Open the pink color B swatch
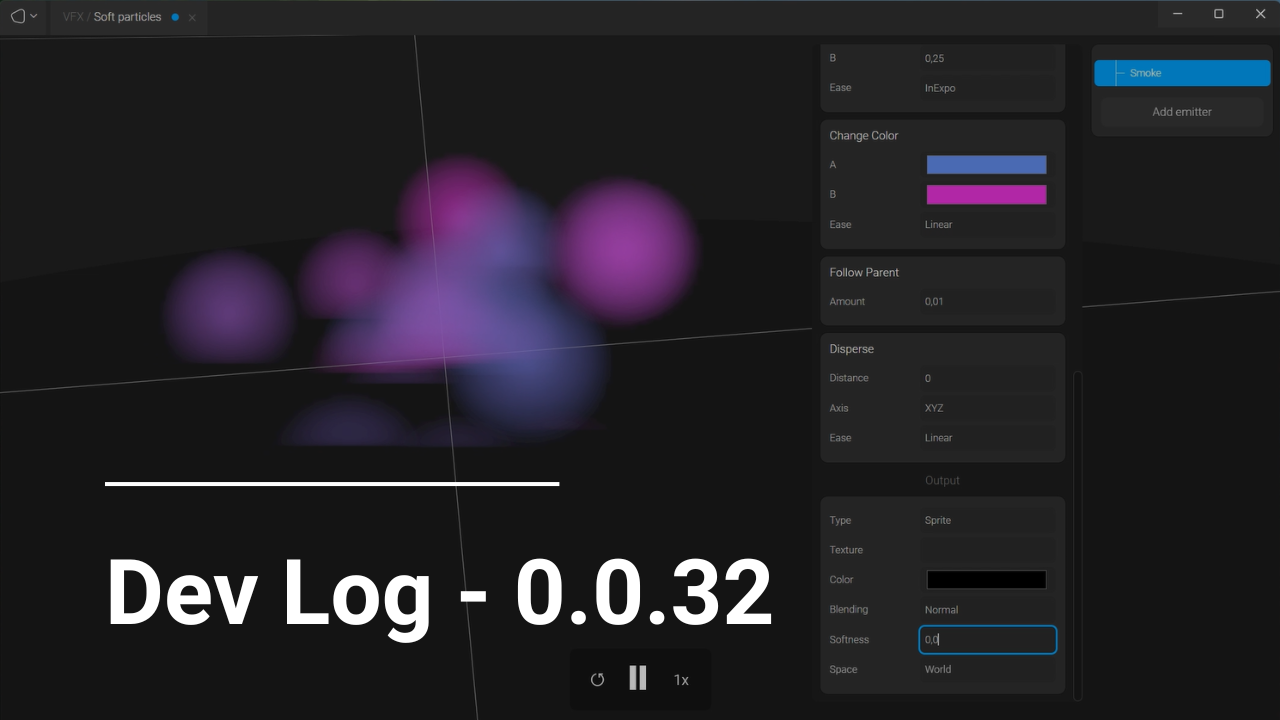This screenshot has width=1280, height=720. [x=986, y=194]
